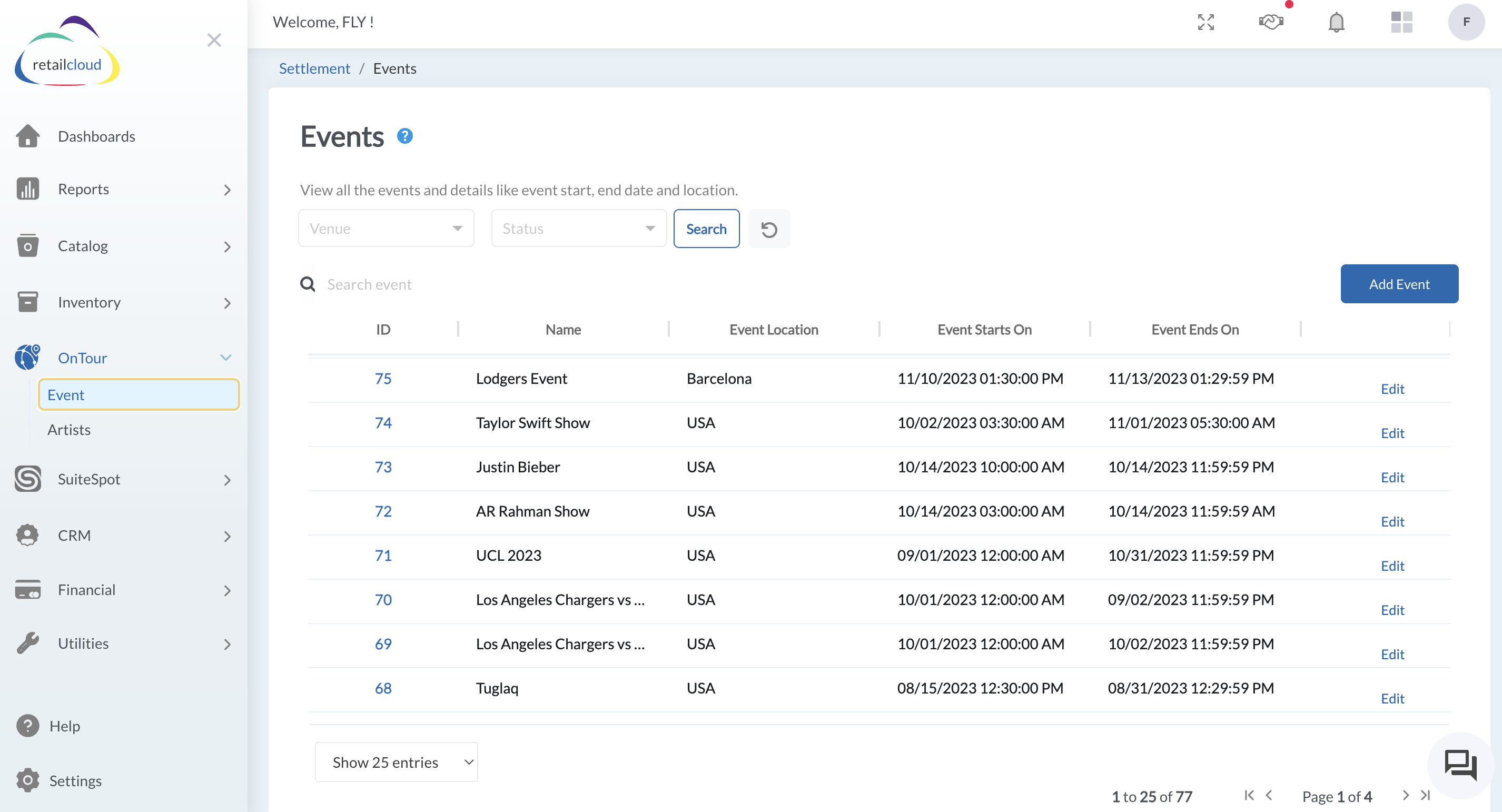The height and width of the screenshot is (812, 1502).
Task: Edit the Taylor Swift Show row
Action: (1392, 433)
